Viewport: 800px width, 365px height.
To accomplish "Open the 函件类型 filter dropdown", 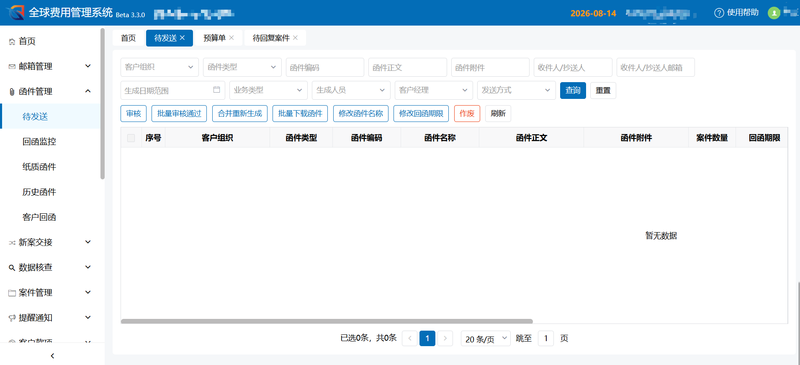I will click(242, 67).
